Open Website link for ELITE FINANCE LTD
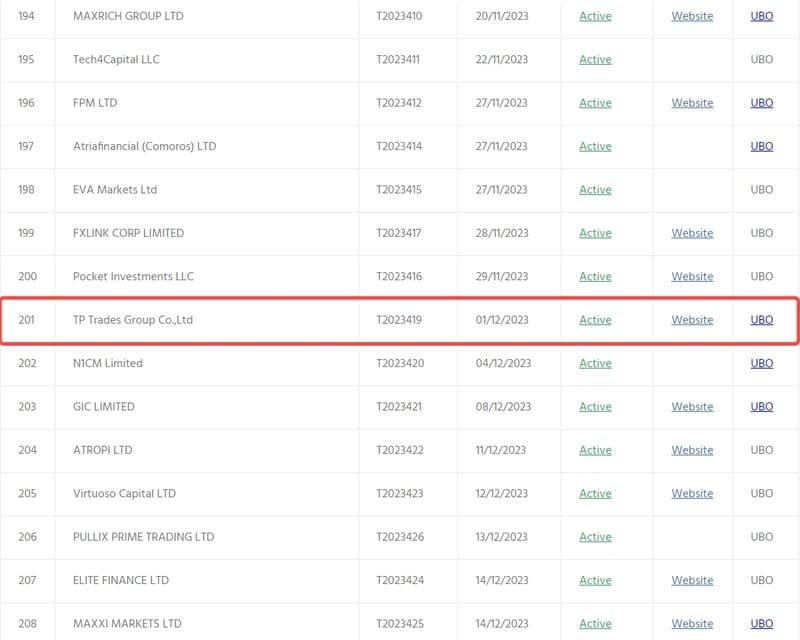Screen dimensions: 800x640 [692, 580]
